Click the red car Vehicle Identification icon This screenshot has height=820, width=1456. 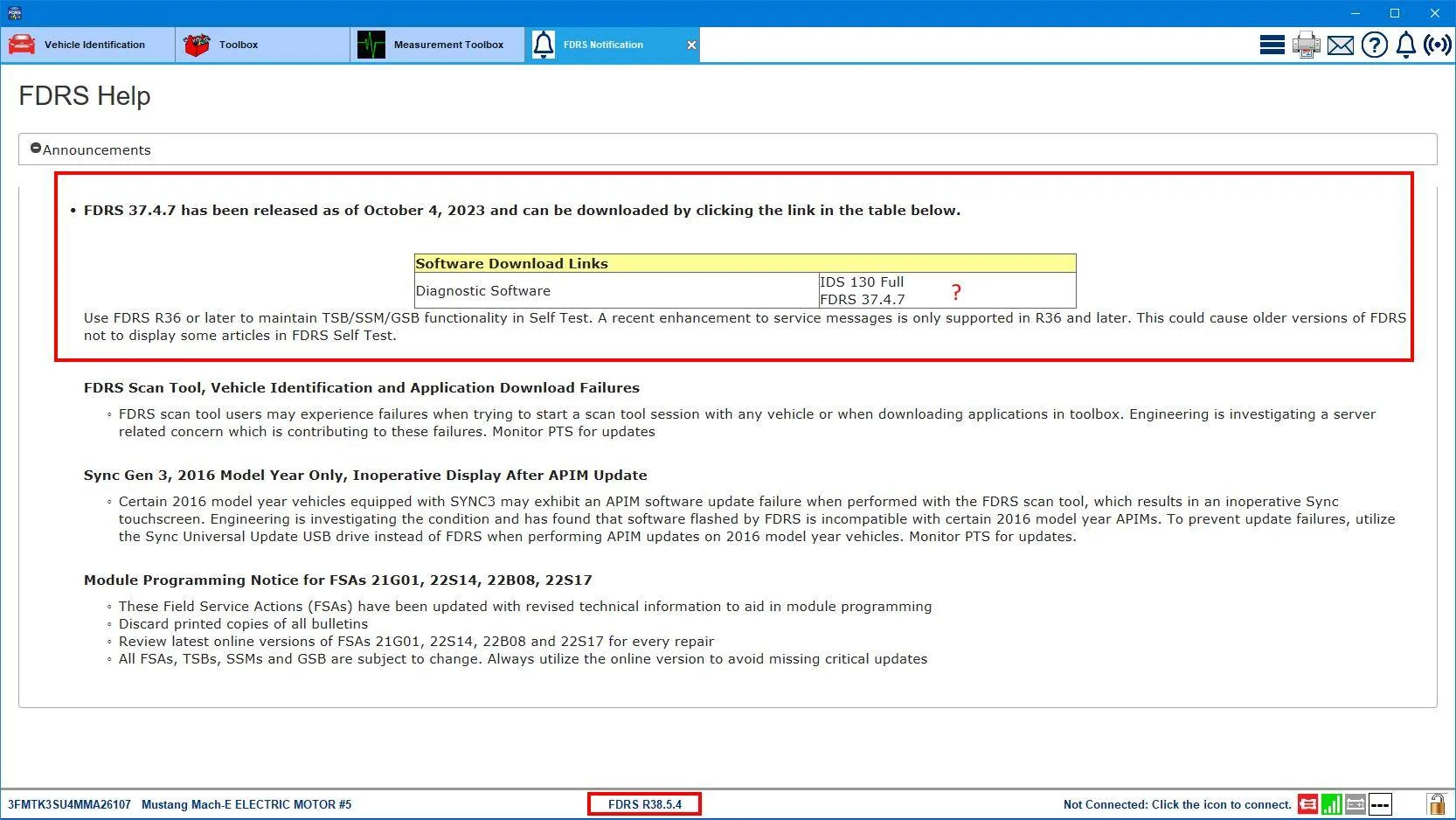22,45
